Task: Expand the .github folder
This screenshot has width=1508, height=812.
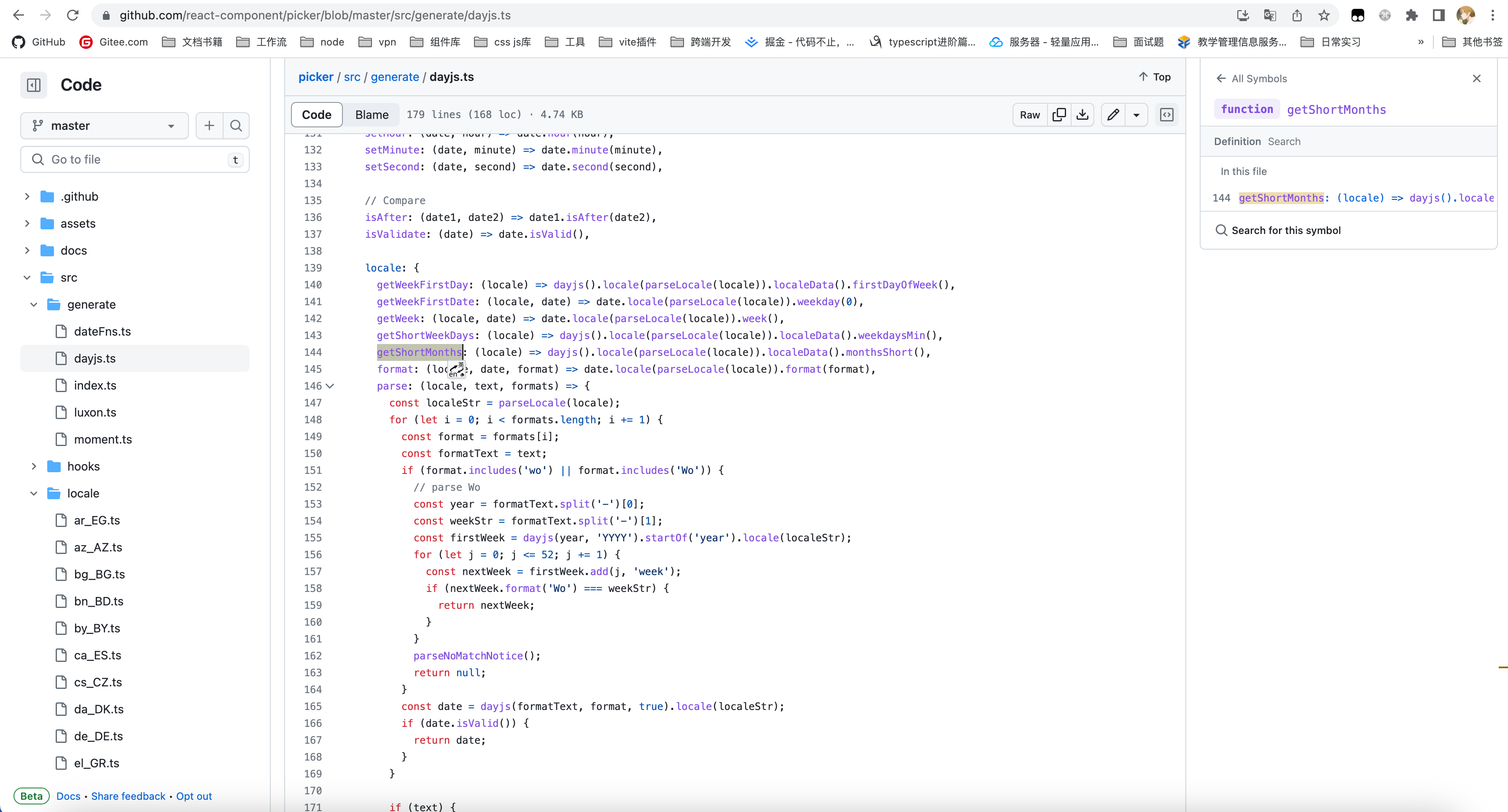Action: (x=27, y=196)
